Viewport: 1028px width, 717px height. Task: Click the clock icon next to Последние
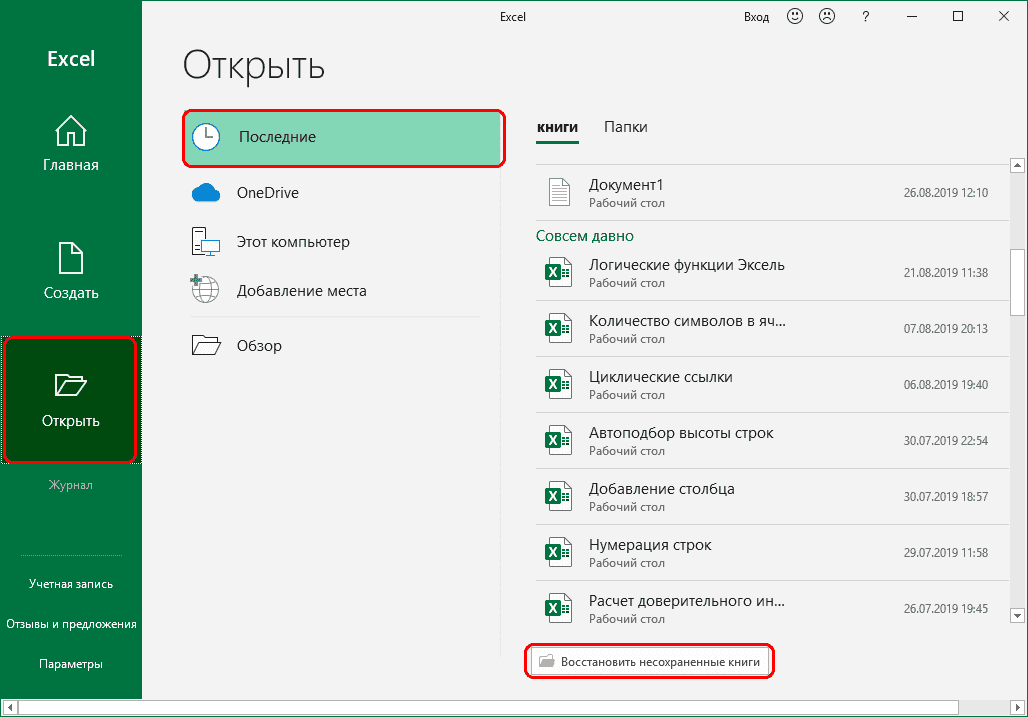(206, 137)
